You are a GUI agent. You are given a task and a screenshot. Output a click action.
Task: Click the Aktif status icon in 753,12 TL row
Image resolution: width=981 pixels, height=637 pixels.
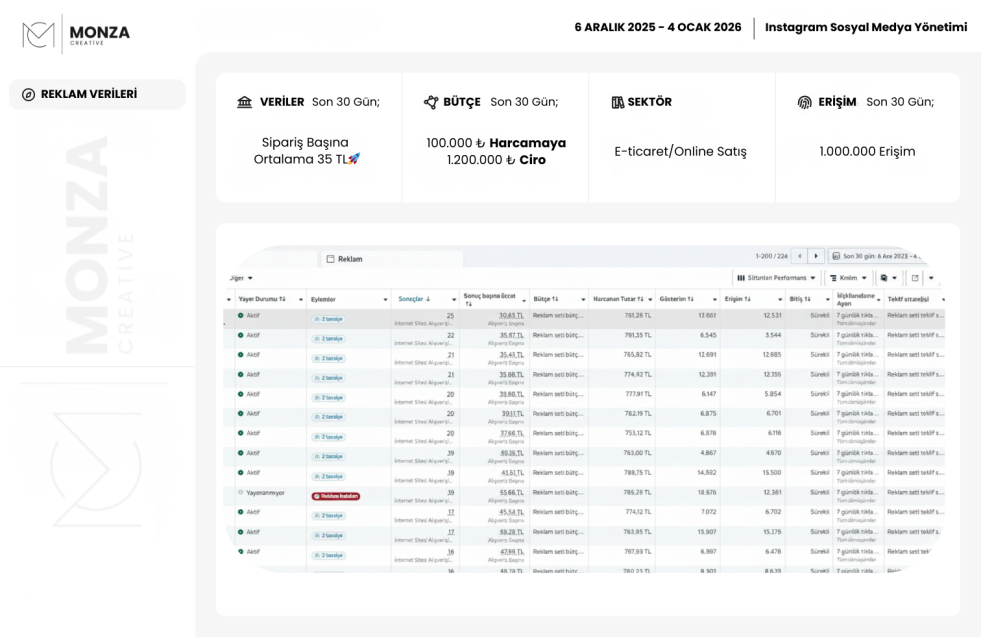pyautogui.click(x=241, y=433)
